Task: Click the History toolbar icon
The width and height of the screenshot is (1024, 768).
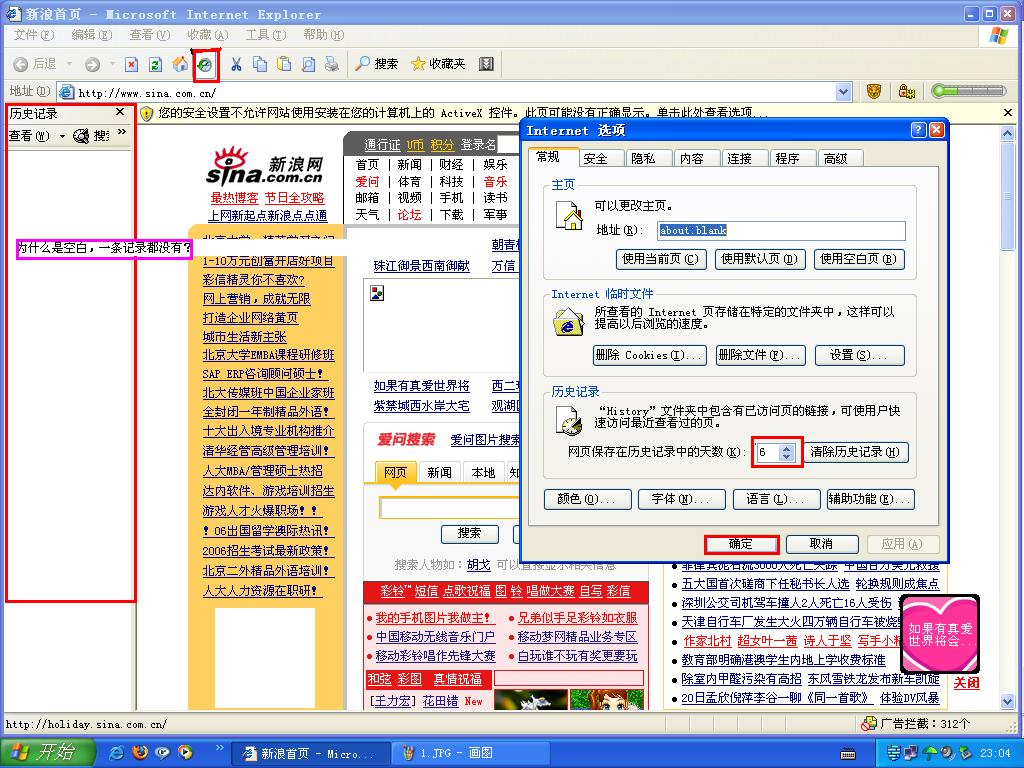Action: (x=206, y=64)
